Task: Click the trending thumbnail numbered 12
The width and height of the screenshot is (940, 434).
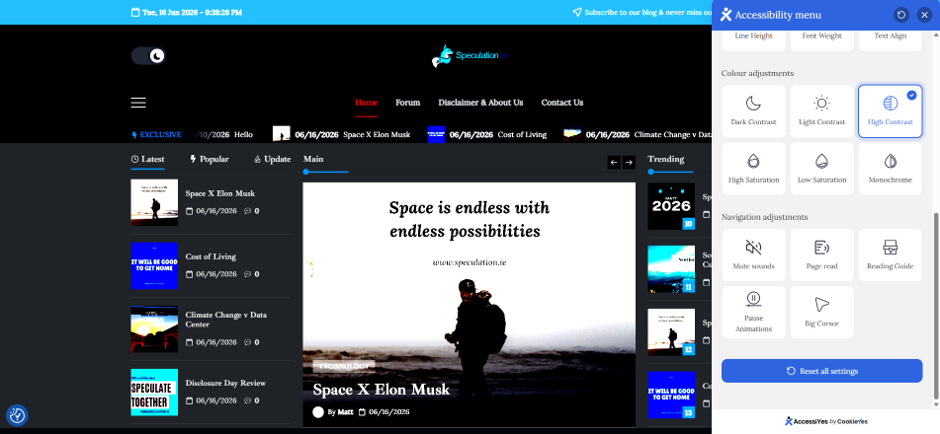Action: tap(671, 332)
